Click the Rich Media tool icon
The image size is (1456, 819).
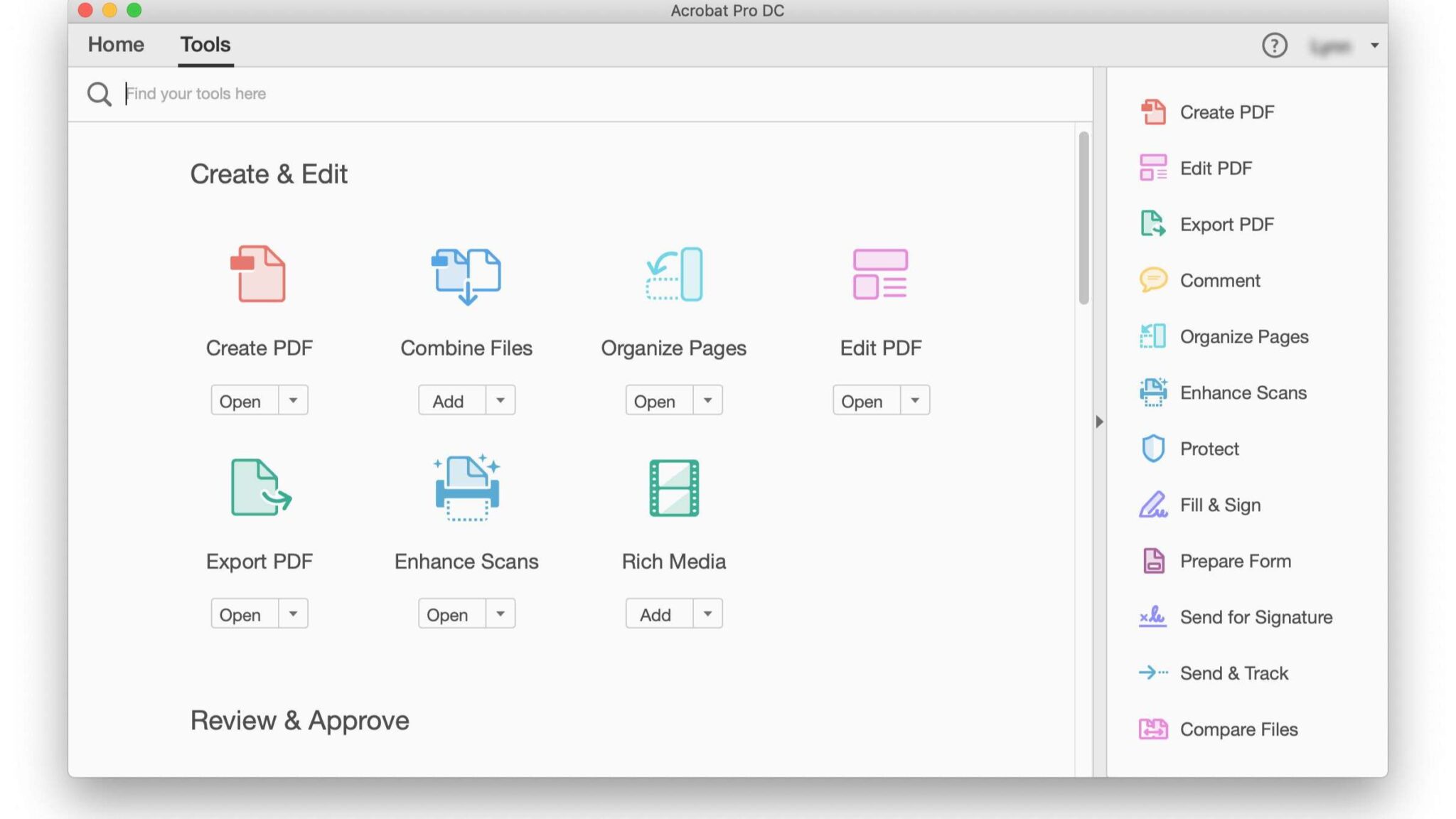click(x=673, y=488)
